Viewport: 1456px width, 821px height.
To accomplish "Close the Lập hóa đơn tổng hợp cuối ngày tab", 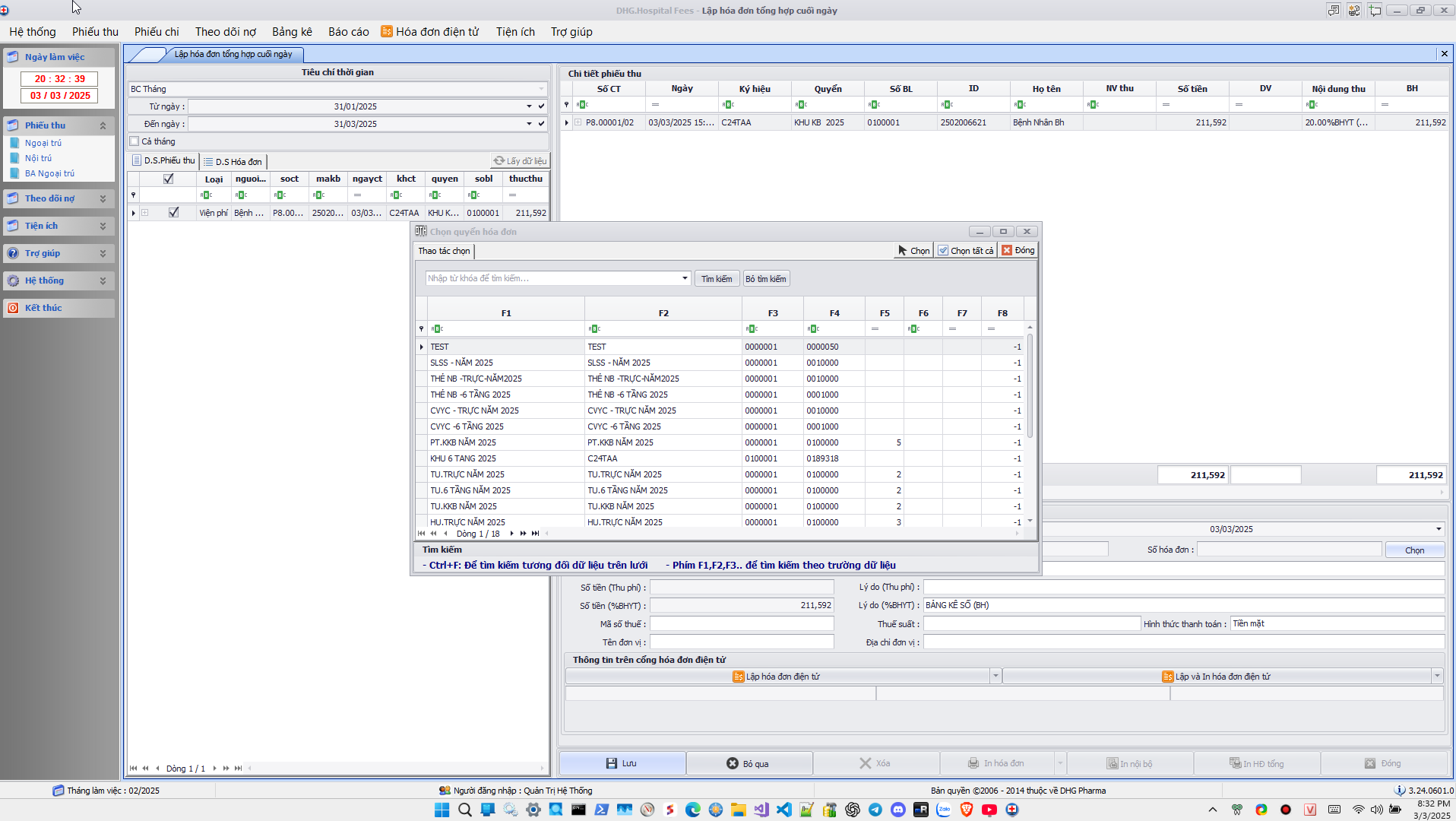I will 1444,54.
